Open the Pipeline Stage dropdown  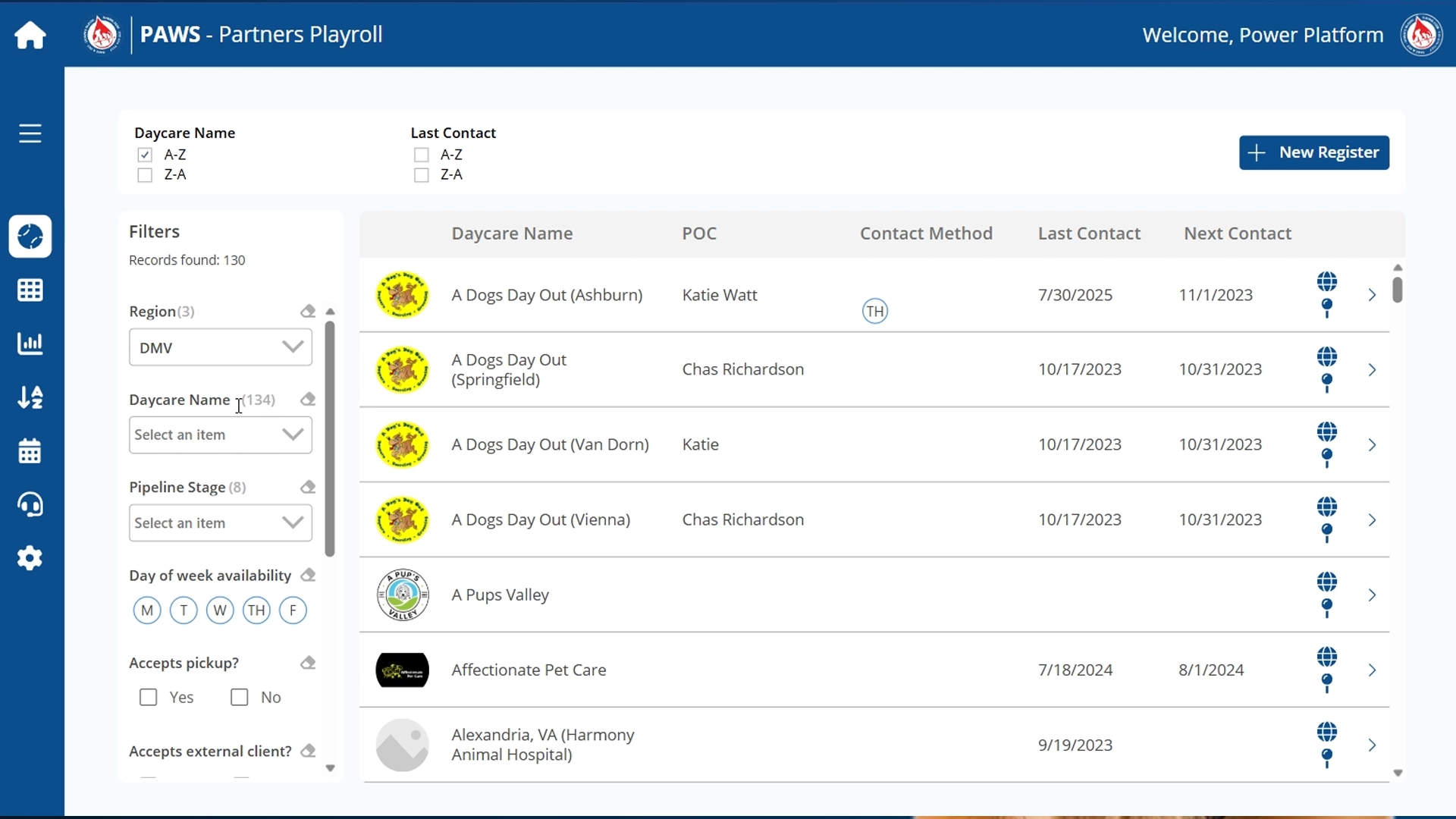(221, 523)
